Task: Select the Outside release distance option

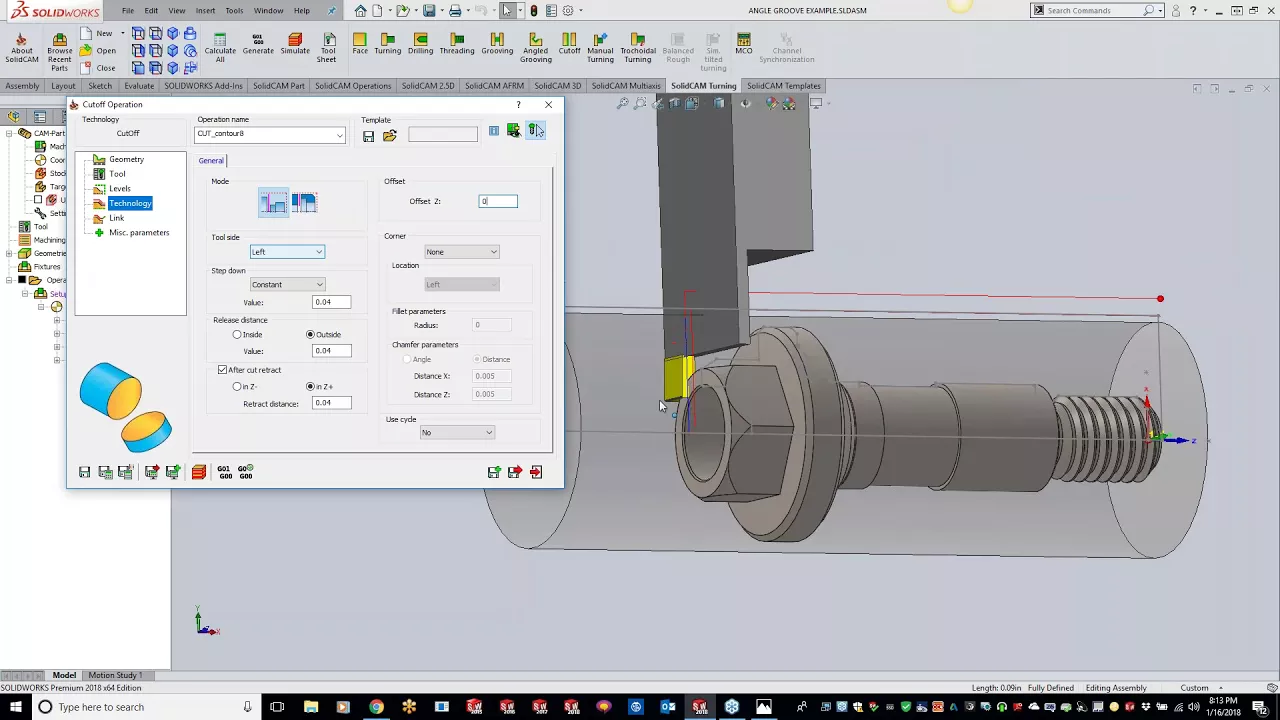Action: [x=310, y=334]
